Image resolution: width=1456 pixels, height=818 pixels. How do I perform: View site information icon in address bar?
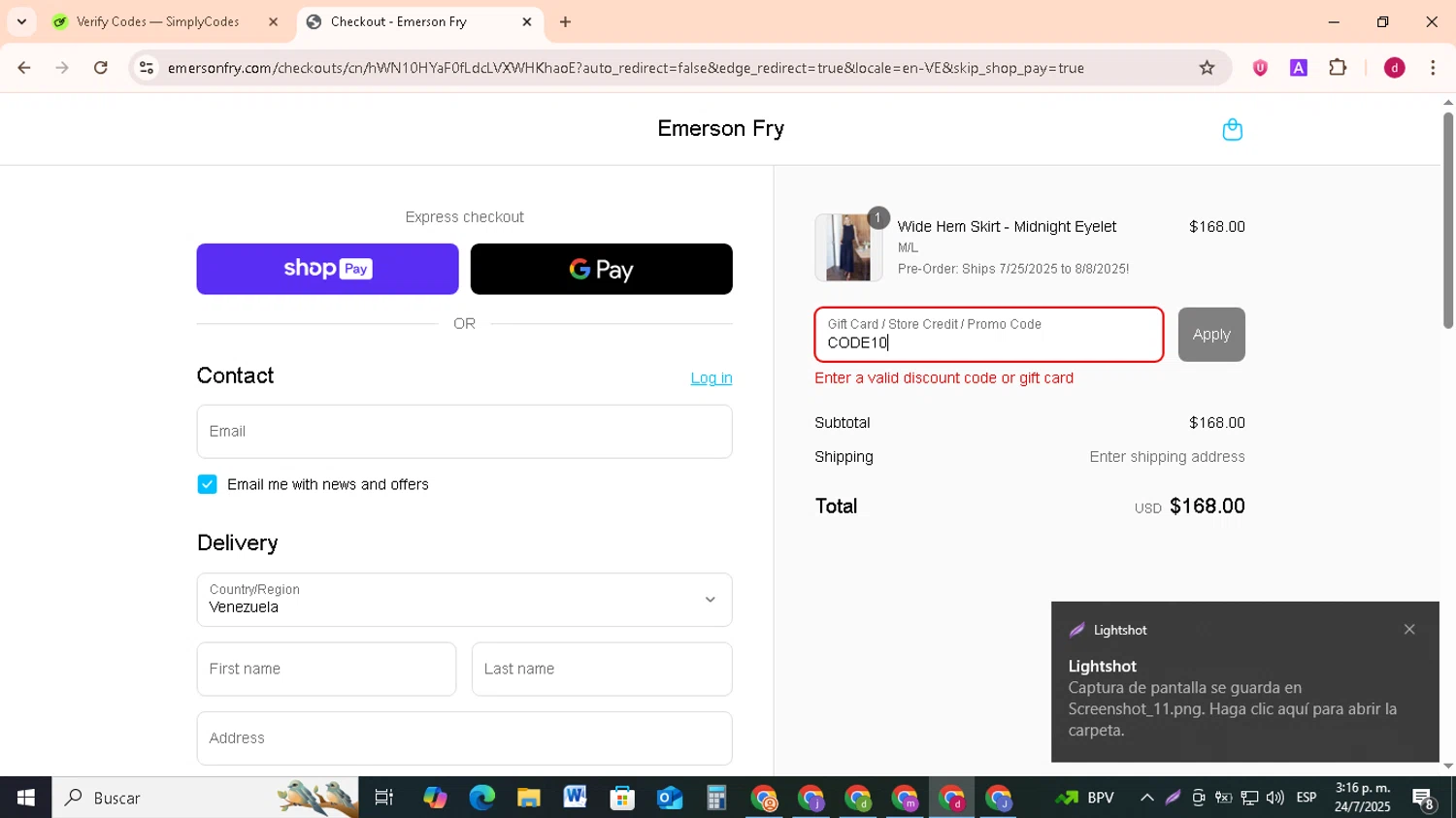pos(147,68)
